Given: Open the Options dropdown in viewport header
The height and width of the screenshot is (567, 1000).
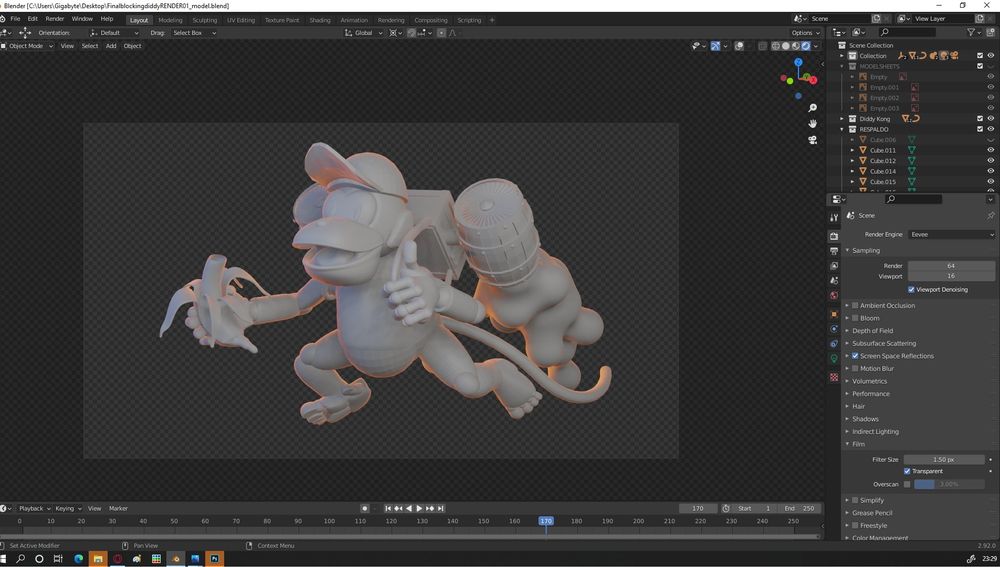Looking at the screenshot, I should pos(805,33).
